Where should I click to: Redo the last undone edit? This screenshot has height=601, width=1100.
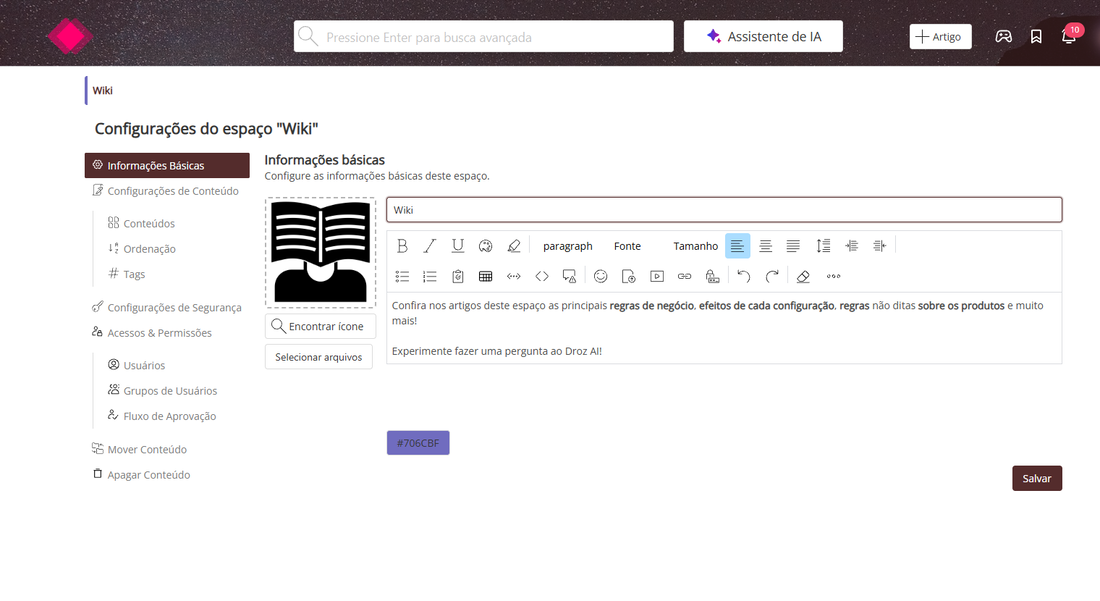772,276
